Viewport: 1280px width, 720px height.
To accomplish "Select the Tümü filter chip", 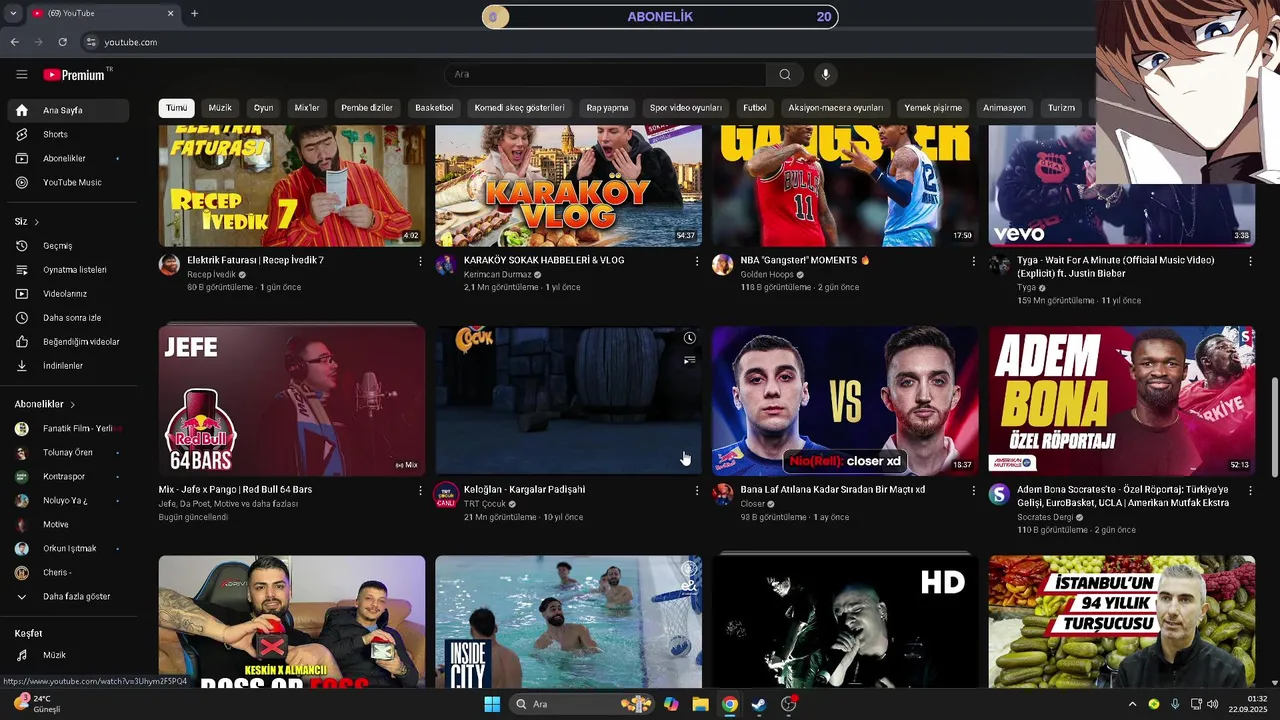I will tap(176, 108).
